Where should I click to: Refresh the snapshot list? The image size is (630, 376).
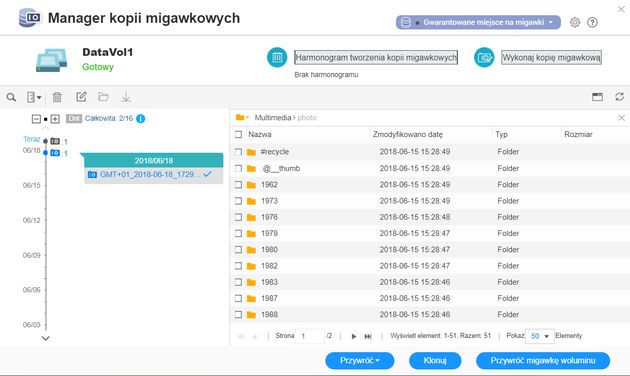(619, 97)
